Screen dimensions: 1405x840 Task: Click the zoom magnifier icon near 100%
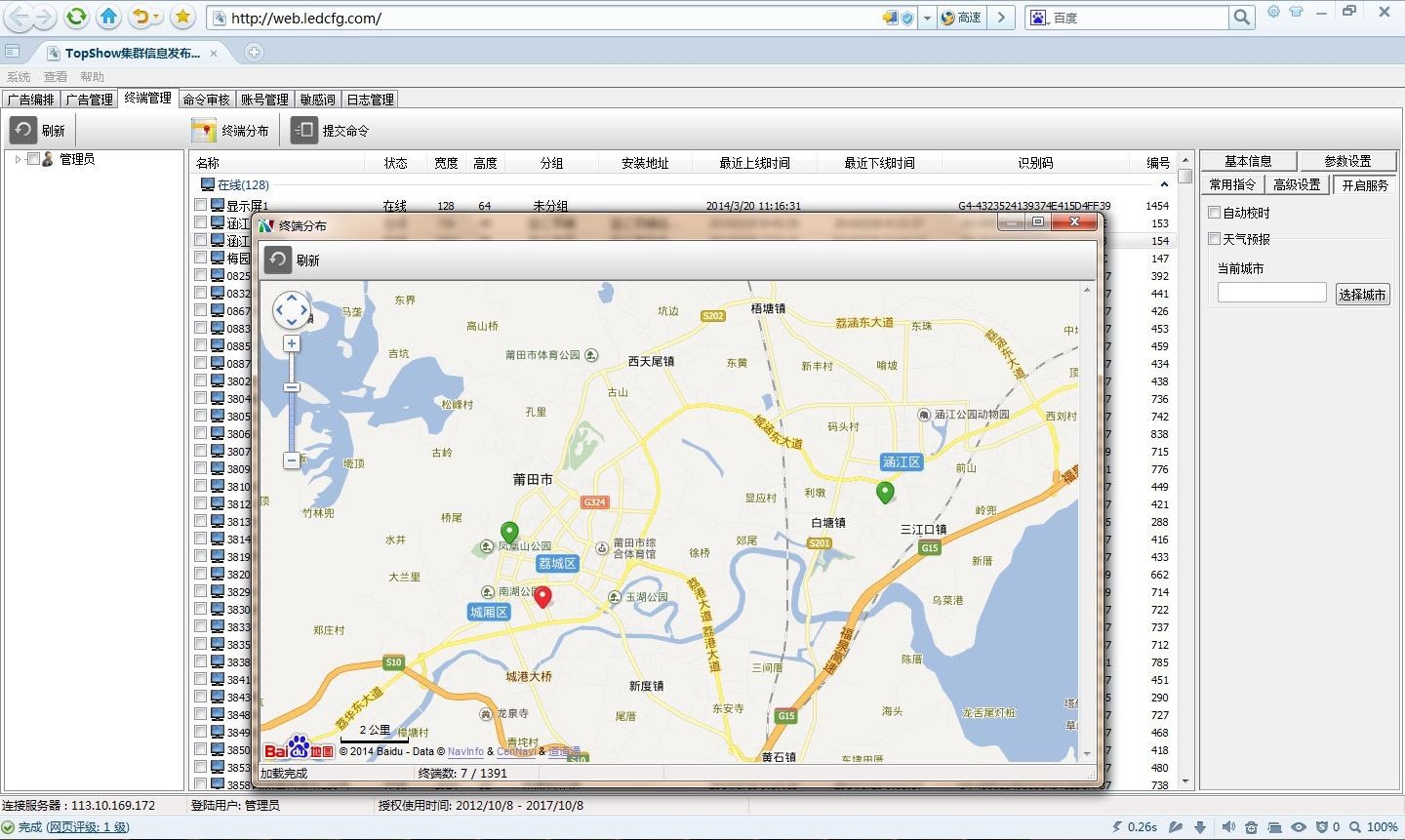tap(1354, 827)
